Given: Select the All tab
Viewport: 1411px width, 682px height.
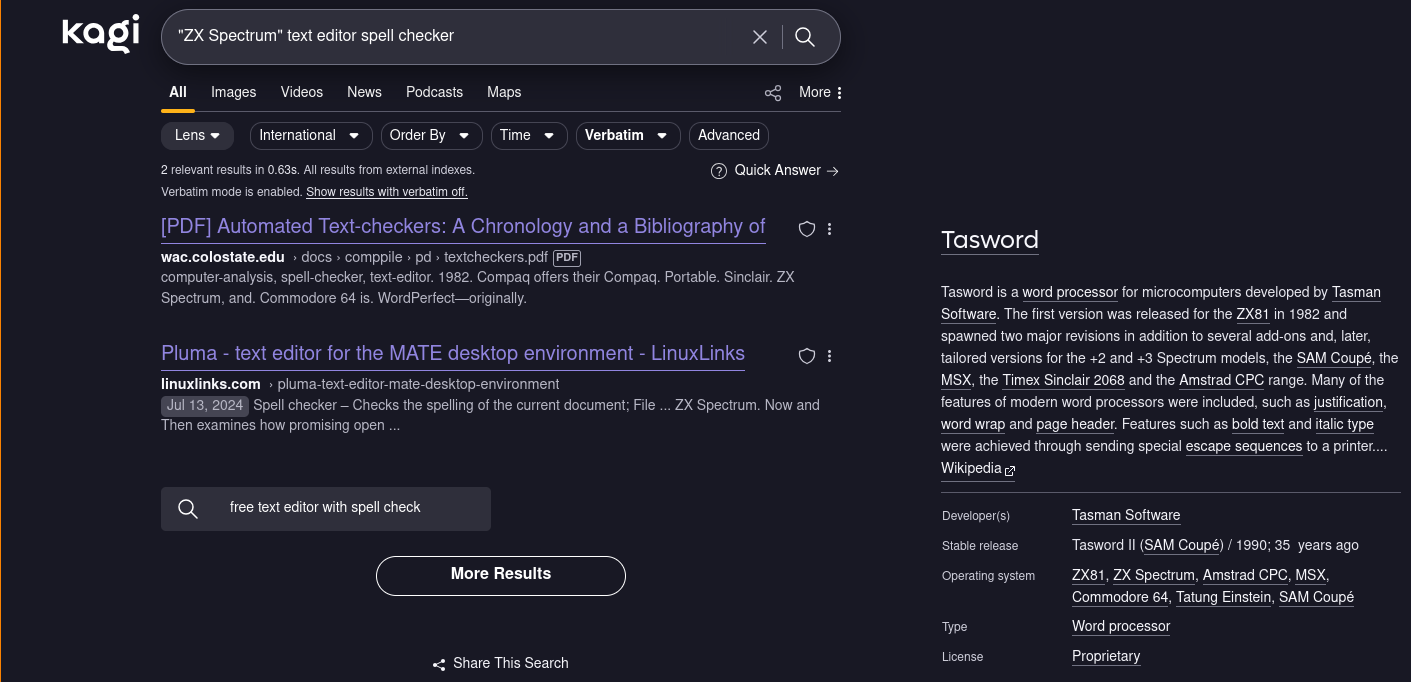Looking at the screenshot, I should tap(178, 92).
